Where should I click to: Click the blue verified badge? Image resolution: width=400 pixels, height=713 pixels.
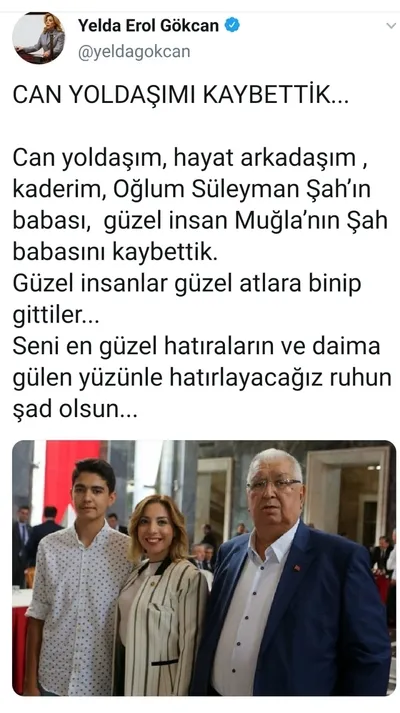tap(233, 25)
